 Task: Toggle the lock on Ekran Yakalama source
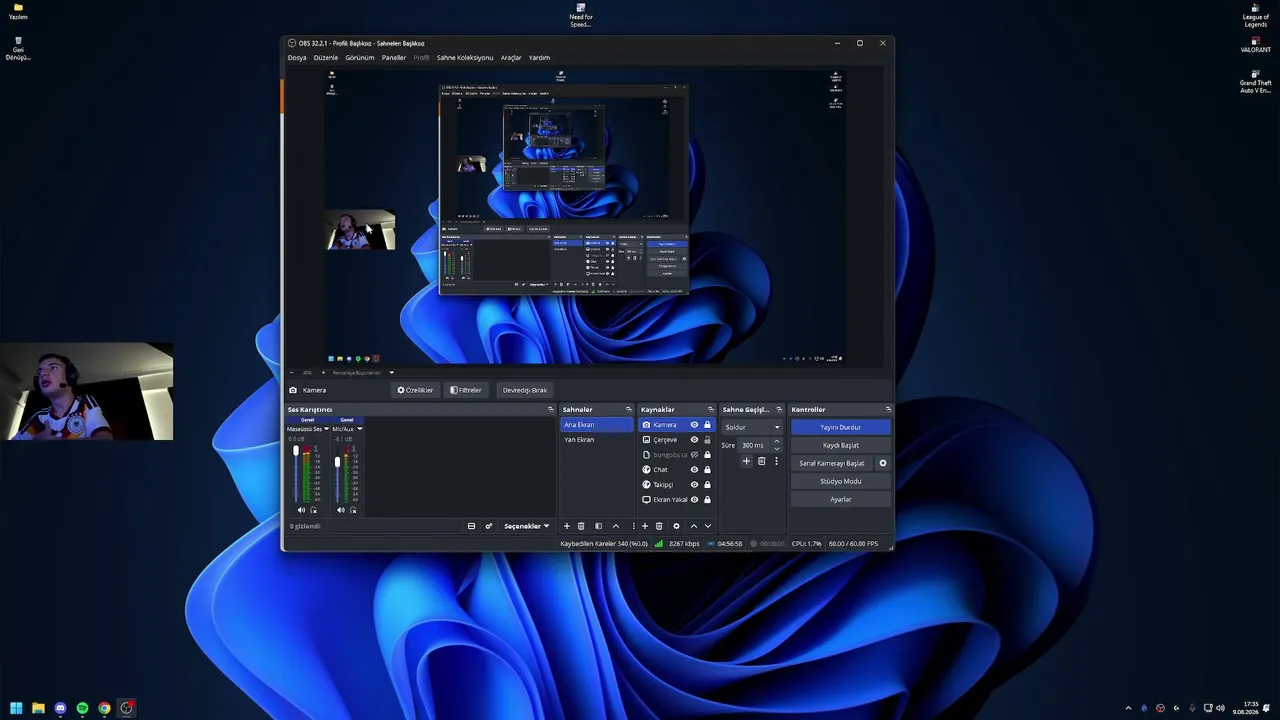[707, 500]
